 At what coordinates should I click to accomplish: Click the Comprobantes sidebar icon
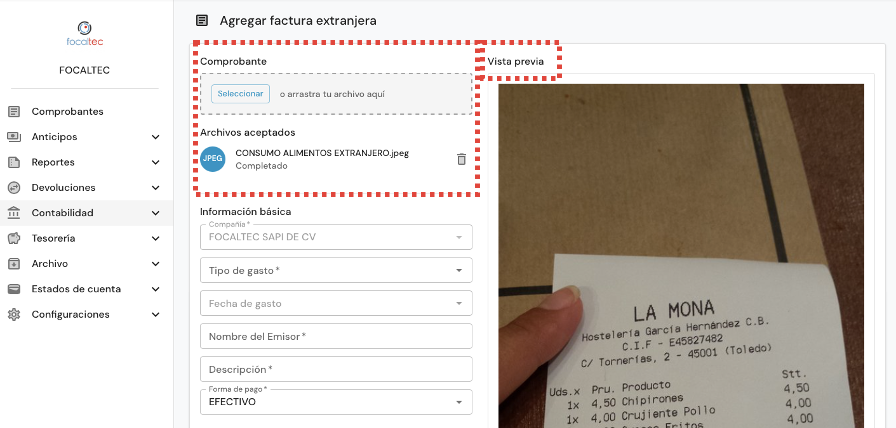[14, 111]
